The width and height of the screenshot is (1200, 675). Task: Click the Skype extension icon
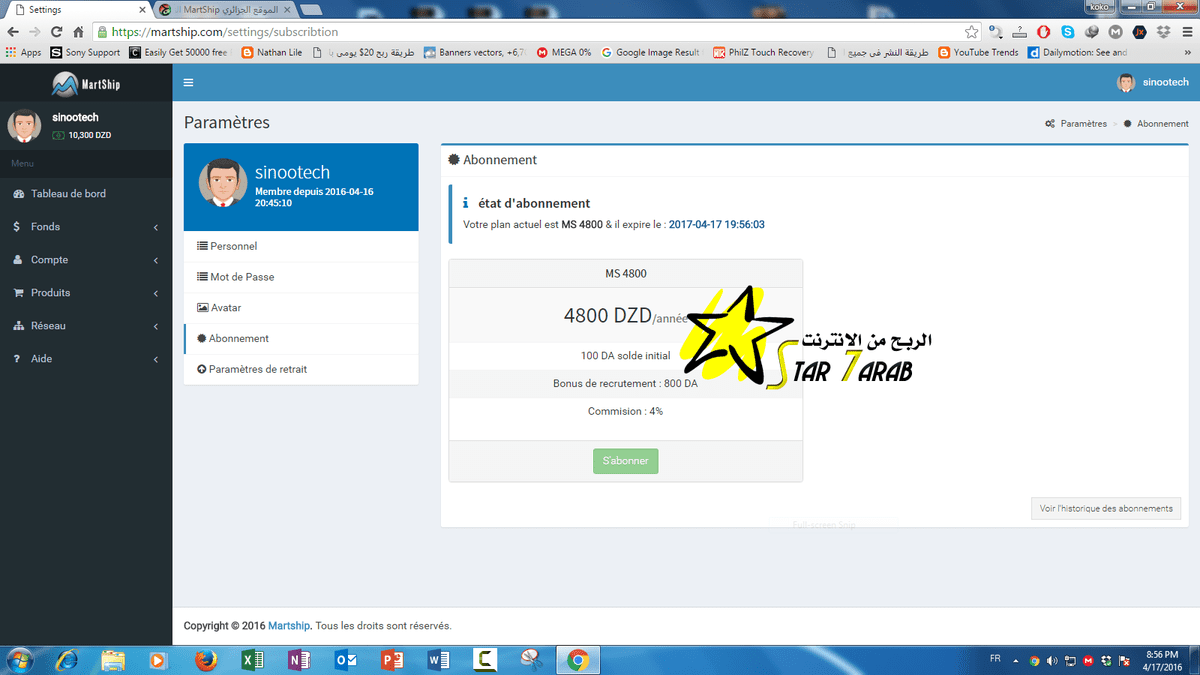[x=1068, y=32]
